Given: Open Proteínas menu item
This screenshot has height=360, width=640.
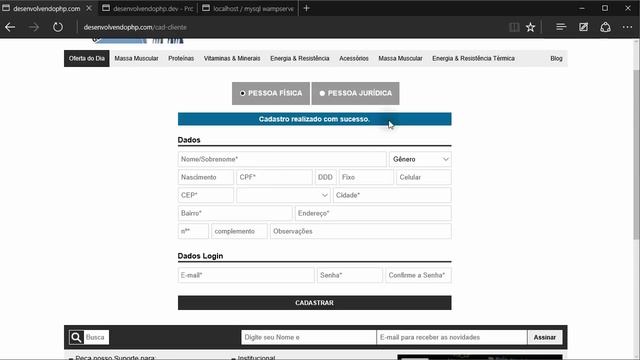Looking at the screenshot, I should coord(181,58).
